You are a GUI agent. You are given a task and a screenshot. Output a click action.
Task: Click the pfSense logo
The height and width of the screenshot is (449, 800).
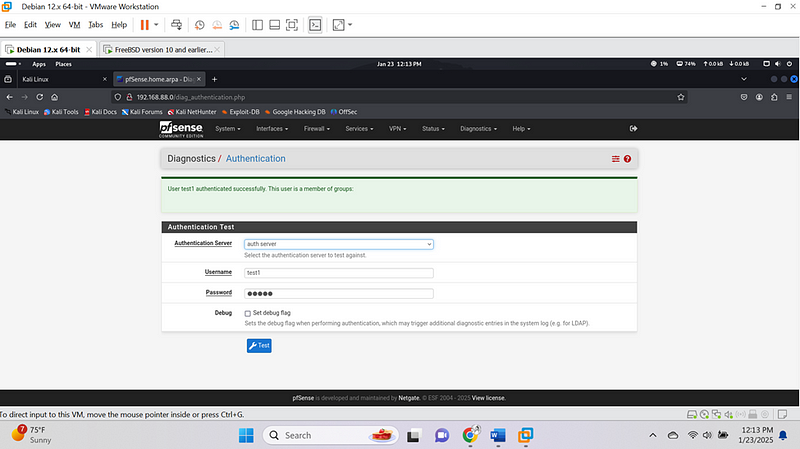[181, 129]
